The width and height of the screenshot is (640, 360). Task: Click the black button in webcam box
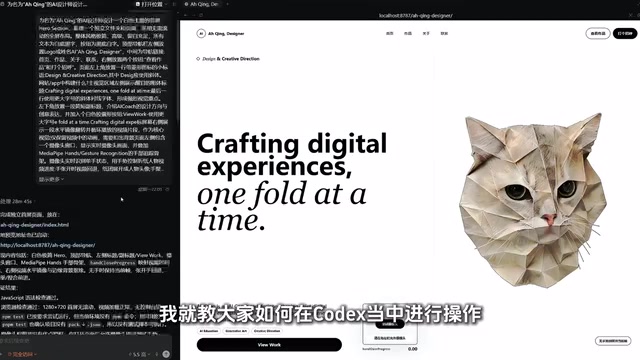coord(390,324)
